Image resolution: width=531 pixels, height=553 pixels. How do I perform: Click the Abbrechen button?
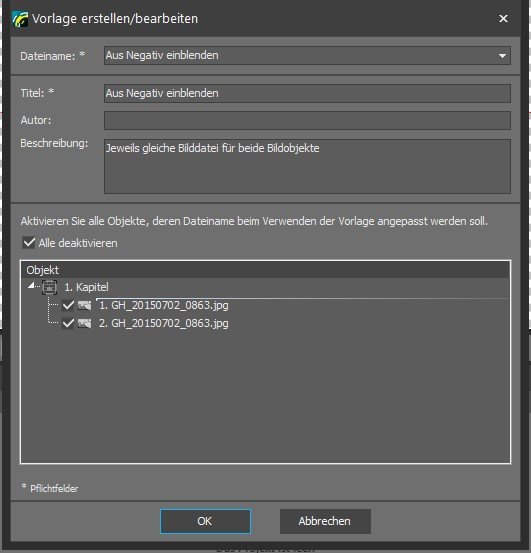[x=325, y=521]
